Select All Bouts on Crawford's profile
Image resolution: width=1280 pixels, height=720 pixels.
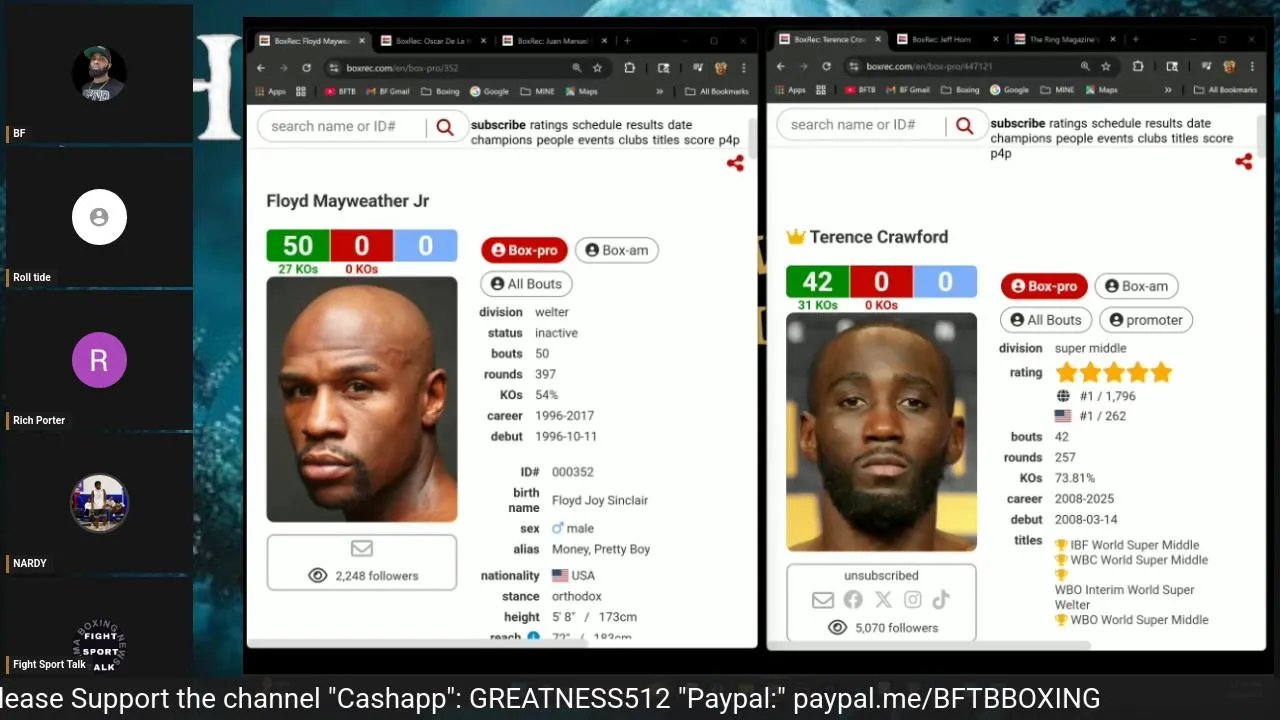coord(1046,320)
